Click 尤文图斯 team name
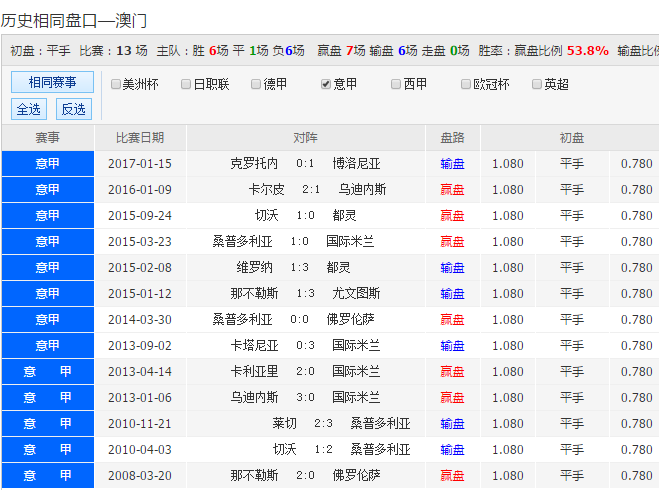 pyautogui.click(x=356, y=293)
